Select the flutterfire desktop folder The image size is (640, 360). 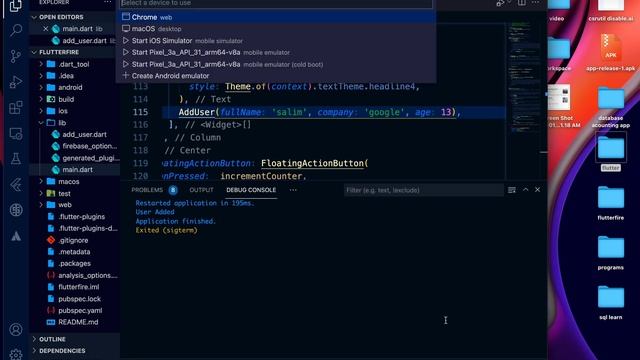click(611, 203)
